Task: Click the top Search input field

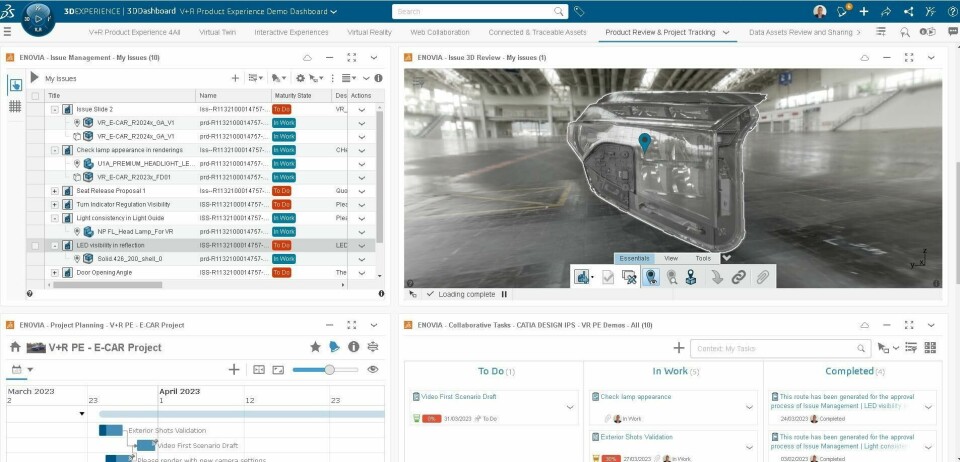Action: pyautogui.click(x=475, y=11)
